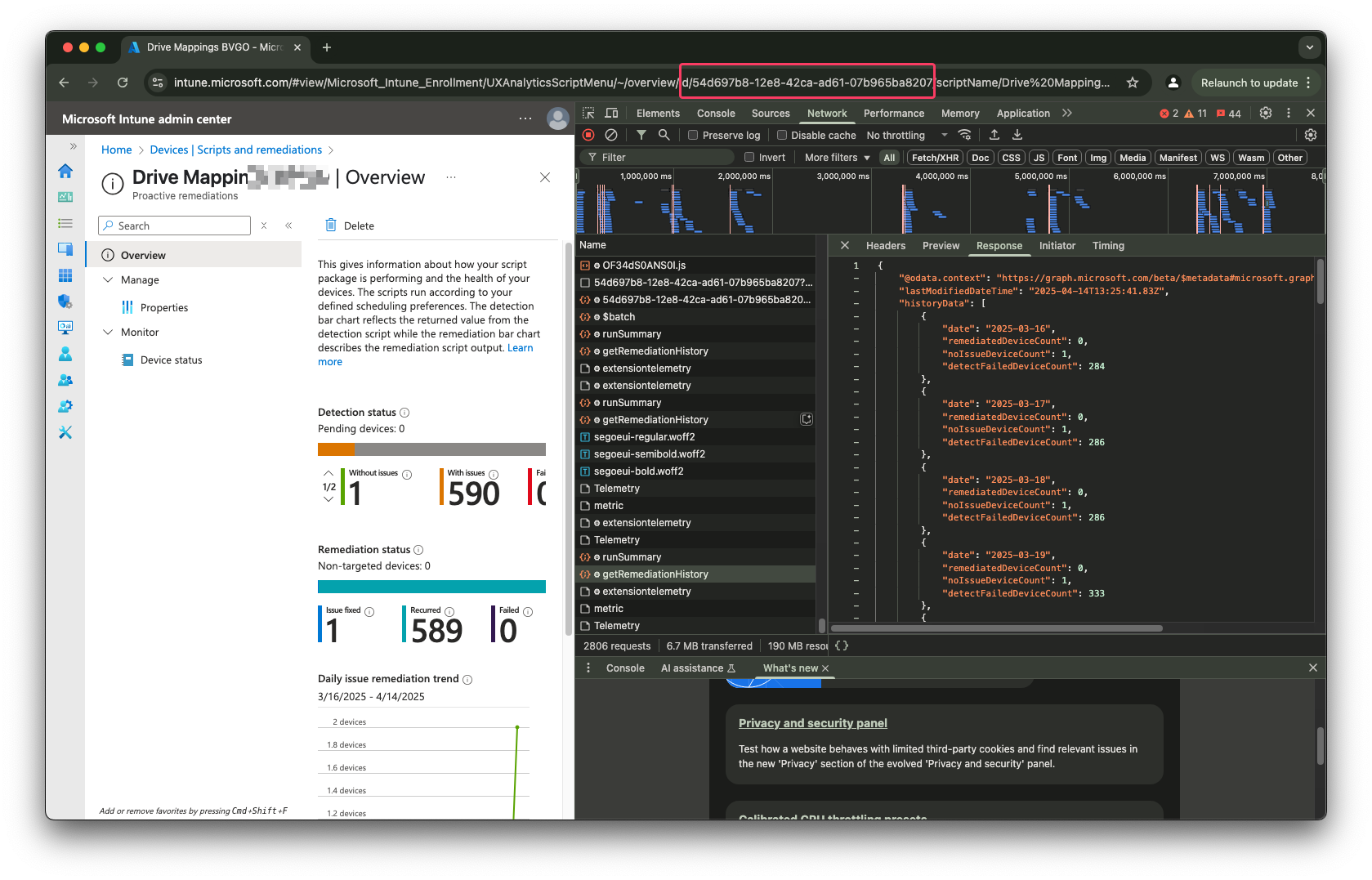Focus the blade Search field
This screenshot has height=880, width=1372.
174,226
